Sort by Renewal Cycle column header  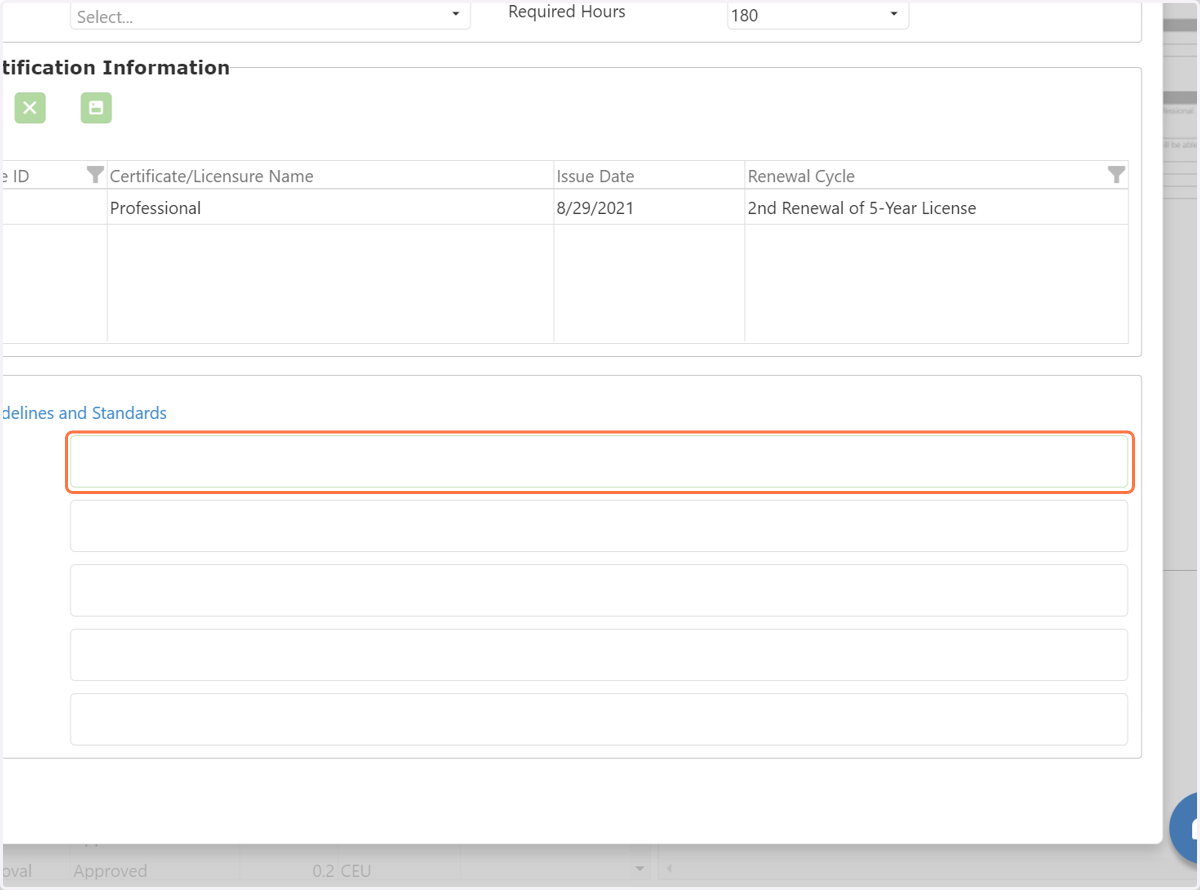[x=801, y=176]
